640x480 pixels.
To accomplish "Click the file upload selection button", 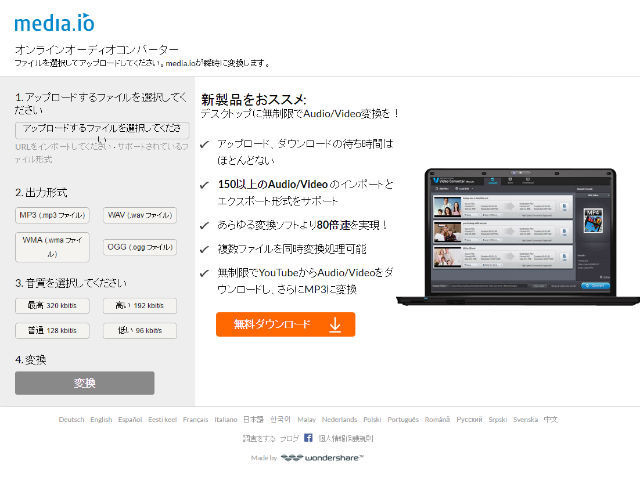I will [x=102, y=130].
